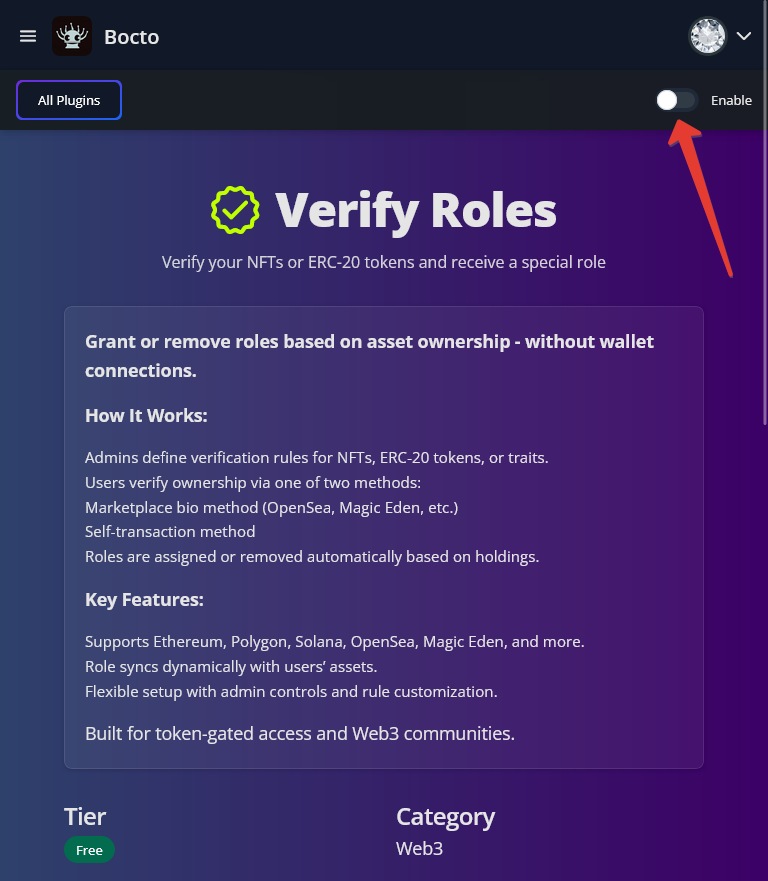
Task: Click the Enable label text
Action: point(731,100)
